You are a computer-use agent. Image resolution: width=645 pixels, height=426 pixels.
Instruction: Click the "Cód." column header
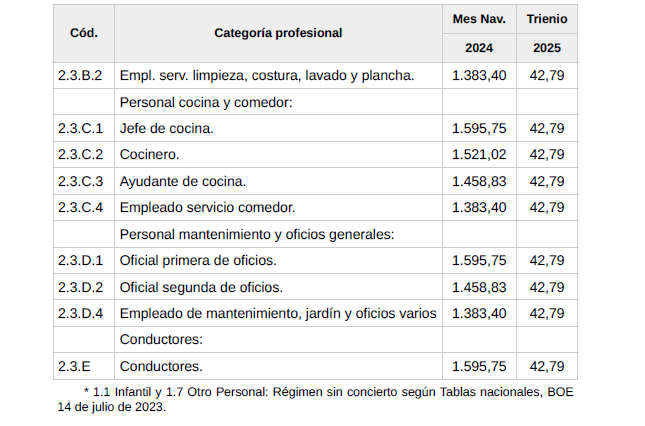pos(84,33)
